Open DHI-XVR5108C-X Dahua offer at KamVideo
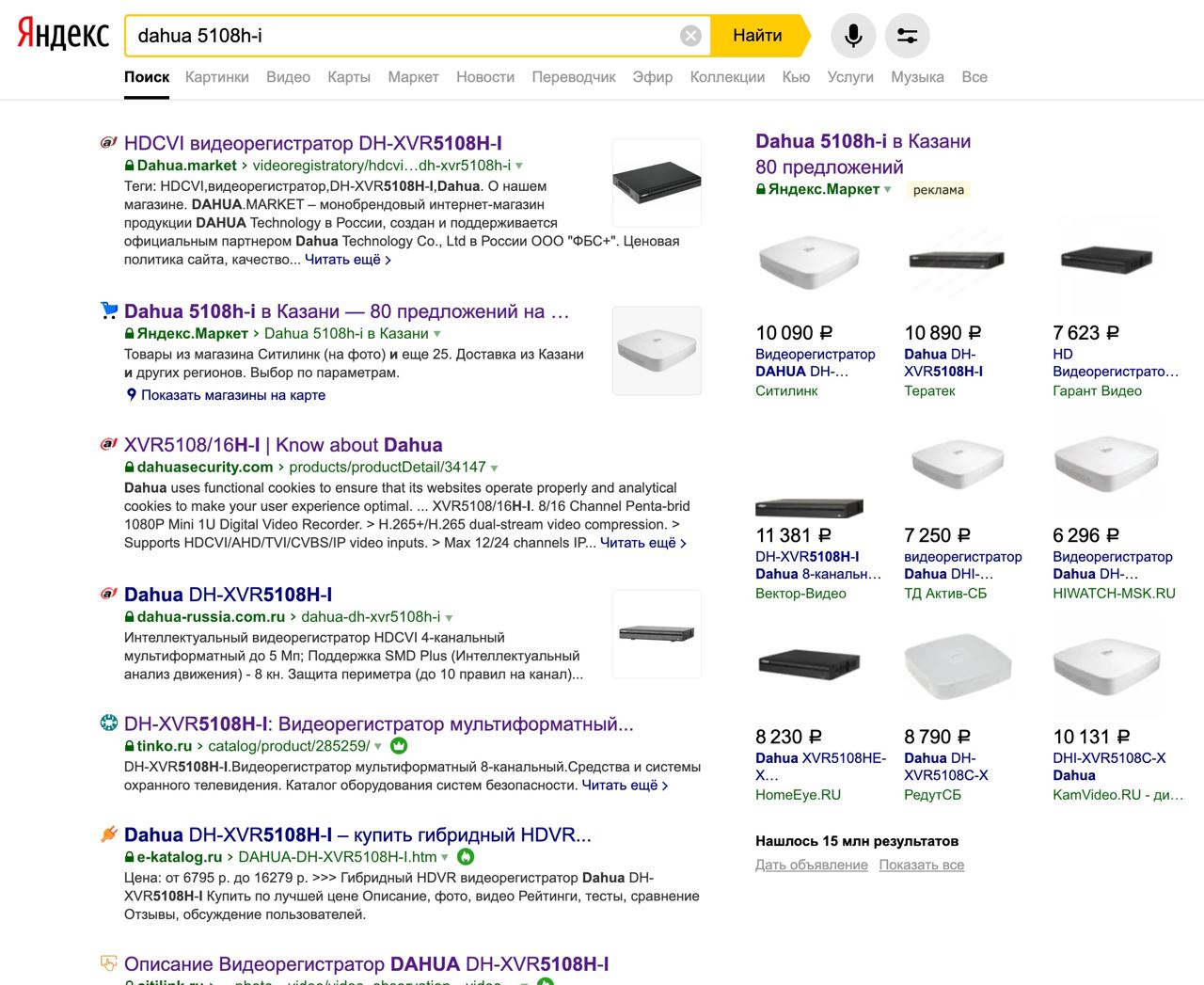The height and width of the screenshot is (985, 1204). tap(1109, 767)
